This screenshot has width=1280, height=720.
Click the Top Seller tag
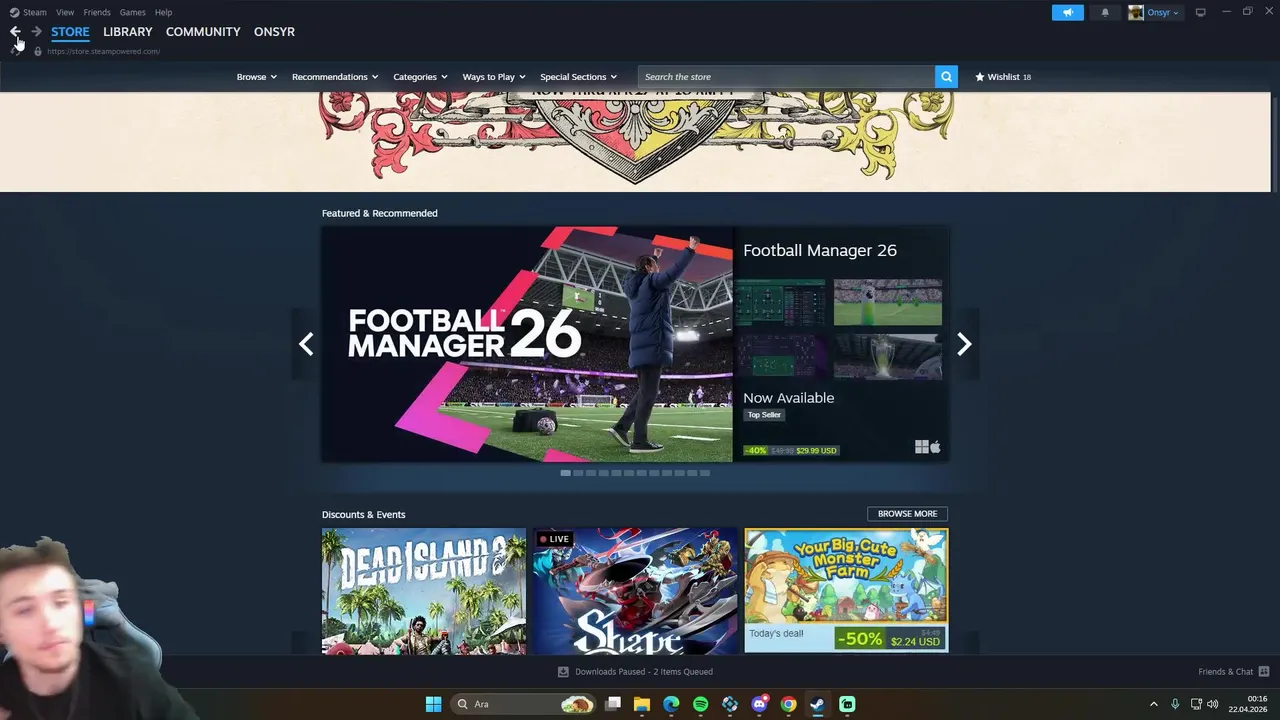[x=764, y=415]
